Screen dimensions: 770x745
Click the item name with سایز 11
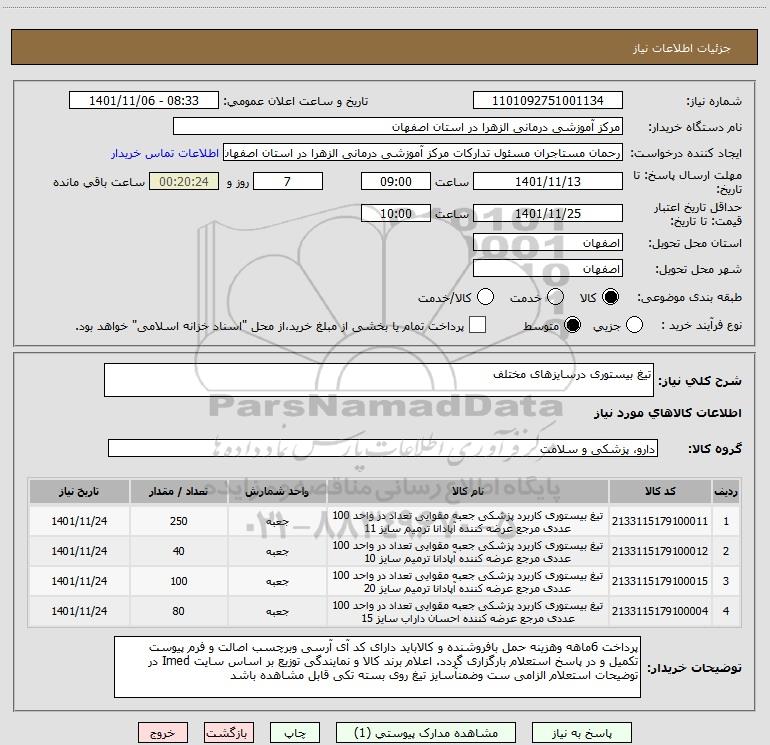pyautogui.click(x=468, y=522)
